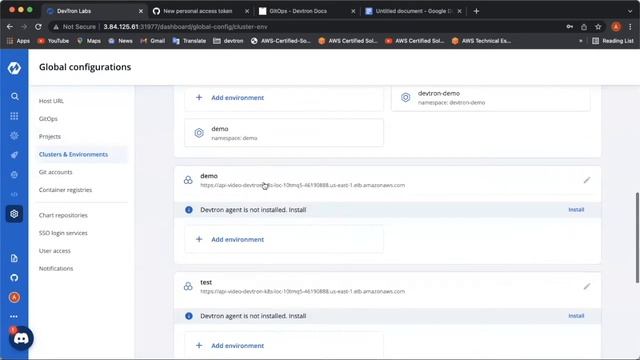640x360 pixels.
Task: Open Chrome three-dot menu
Action: [630, 27]
